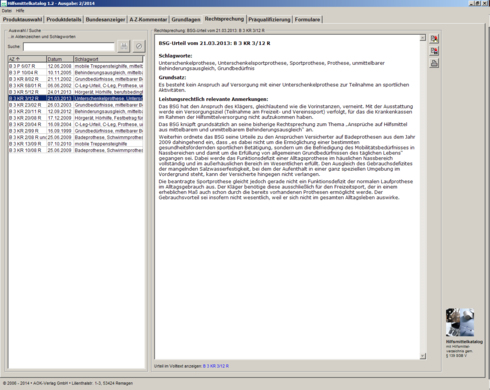Click into the Suche input field
490x390 pixels.
69,47
